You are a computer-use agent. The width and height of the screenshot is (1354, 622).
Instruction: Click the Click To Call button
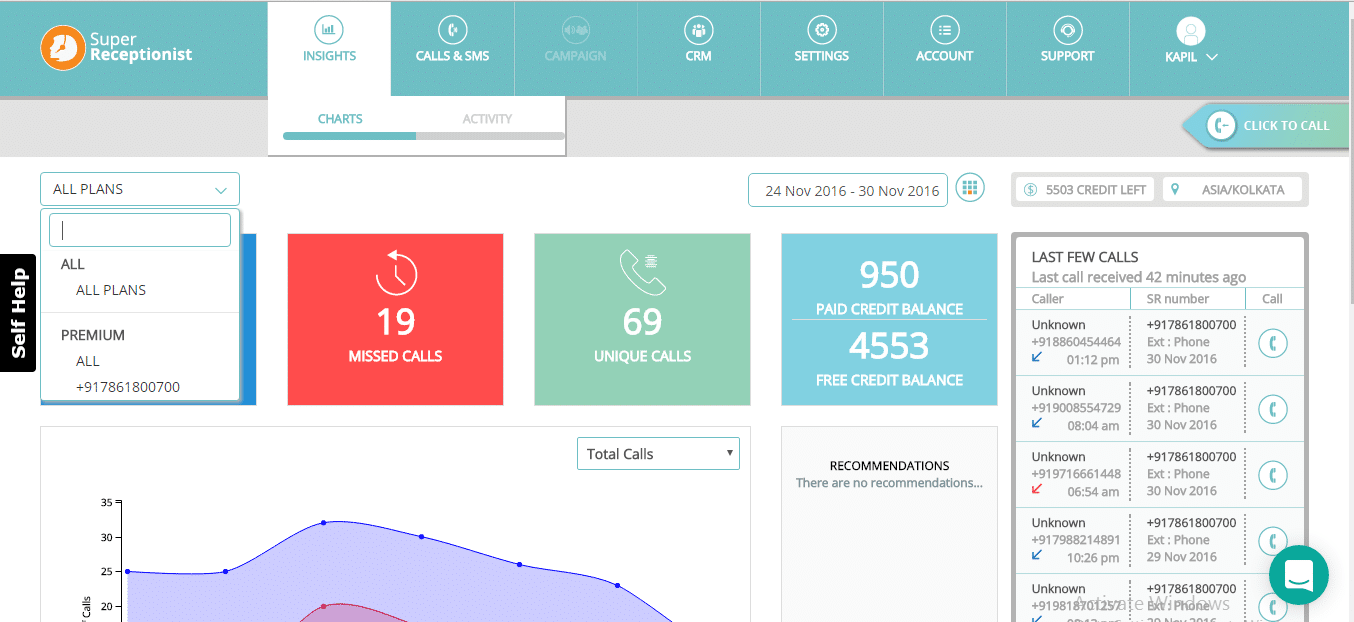pos(1268,126)
